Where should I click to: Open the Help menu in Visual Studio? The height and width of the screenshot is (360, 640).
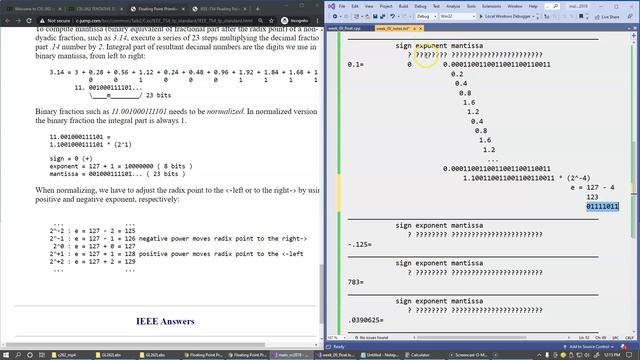533,6
